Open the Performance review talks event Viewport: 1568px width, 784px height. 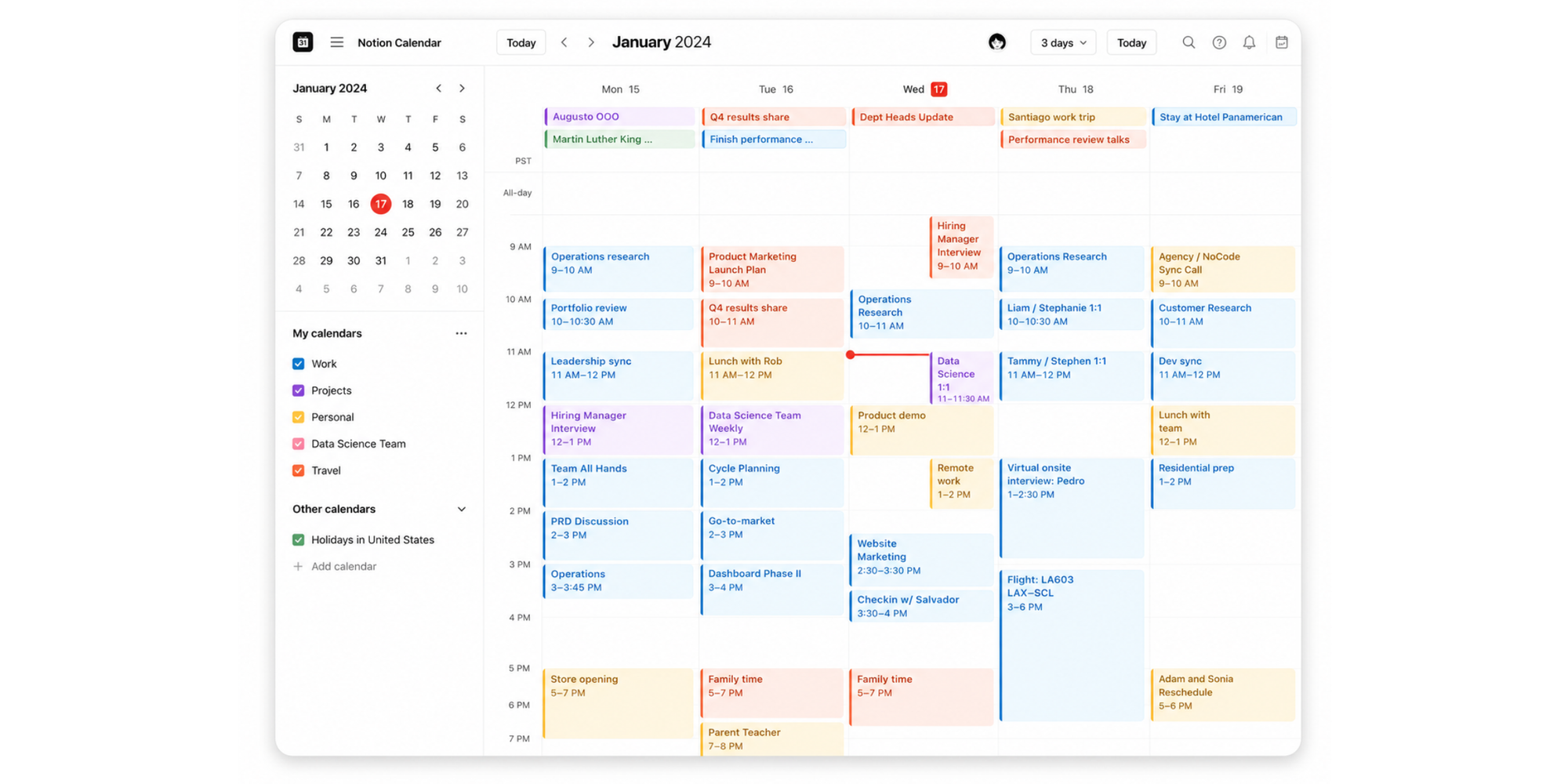coord(1073,140)
